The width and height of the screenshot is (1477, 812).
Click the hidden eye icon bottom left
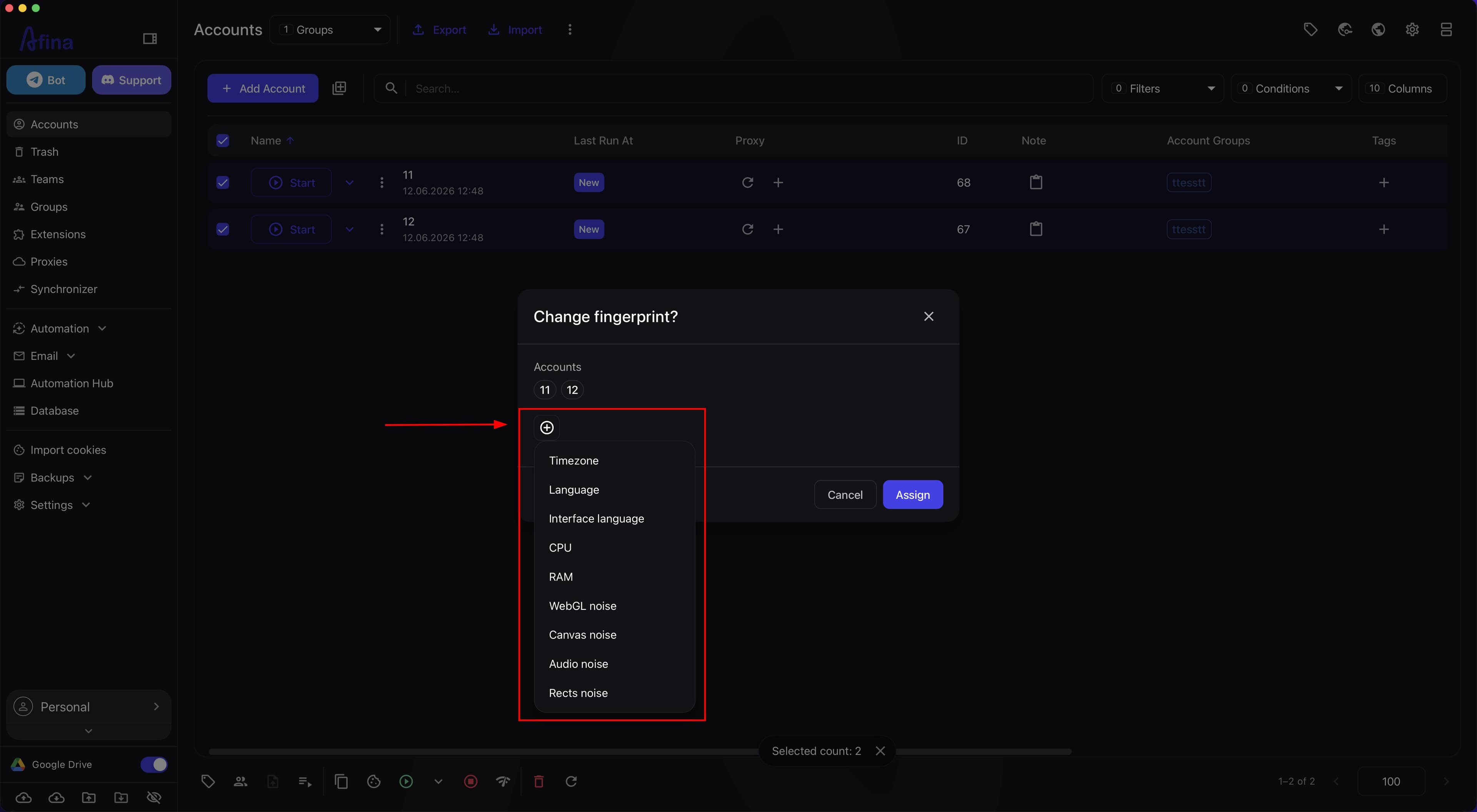click(154, 797)
